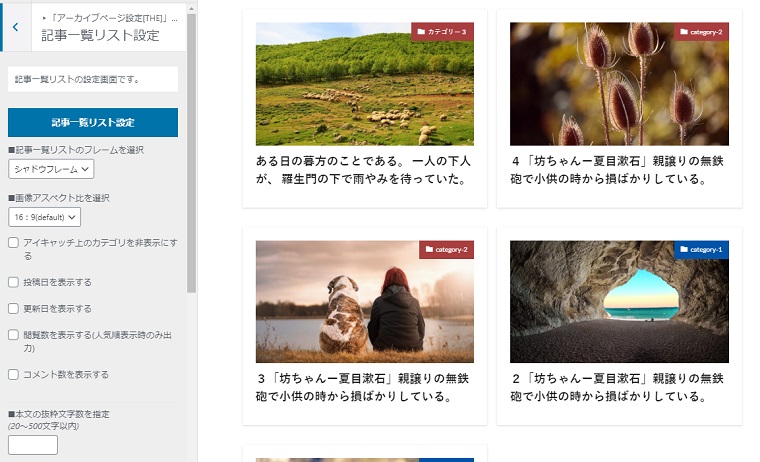Image resolution: width=760 pixels, height=462 pixels.
Task: Go back using the left chevron arrow
Action: click(16, 27)
